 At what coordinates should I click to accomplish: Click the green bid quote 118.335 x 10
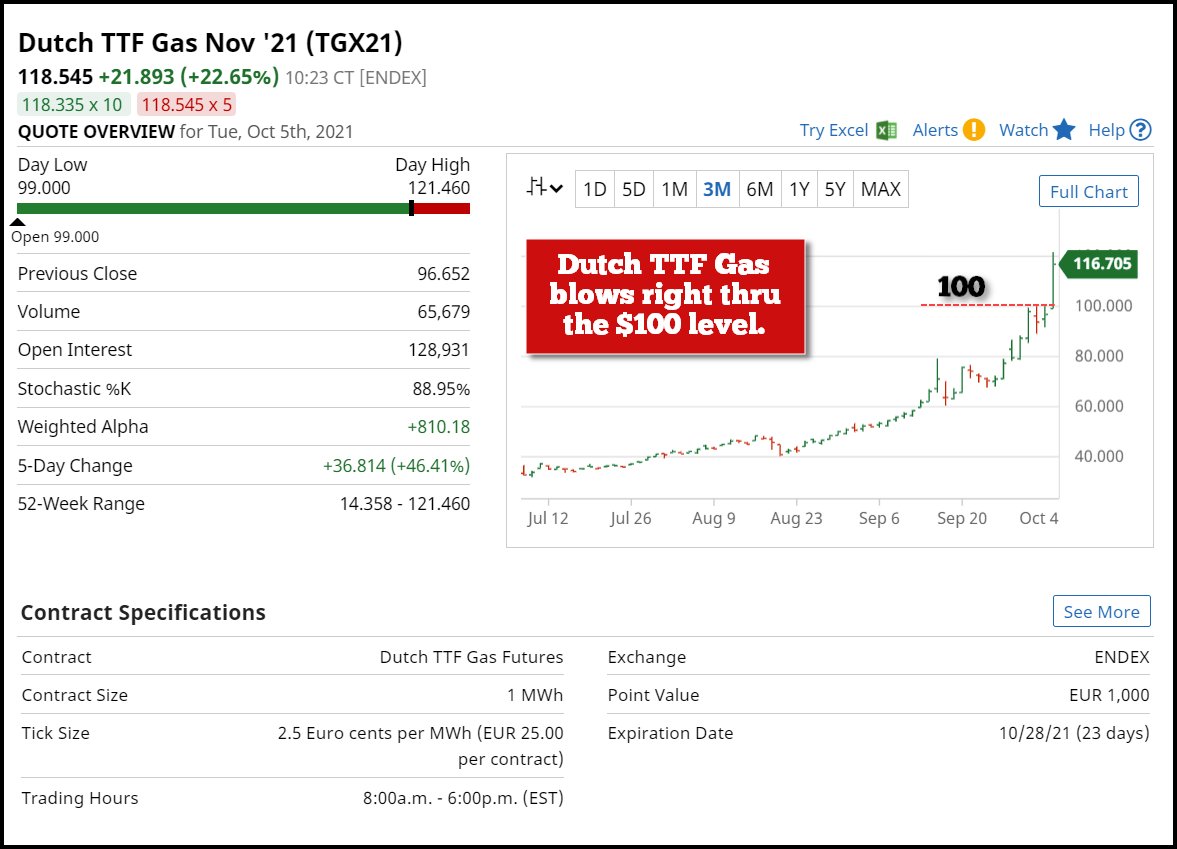(72, 104)
